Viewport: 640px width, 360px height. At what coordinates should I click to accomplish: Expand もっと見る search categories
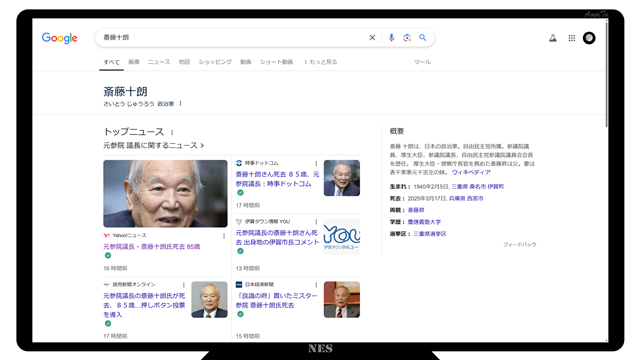(x=321, y=62)
